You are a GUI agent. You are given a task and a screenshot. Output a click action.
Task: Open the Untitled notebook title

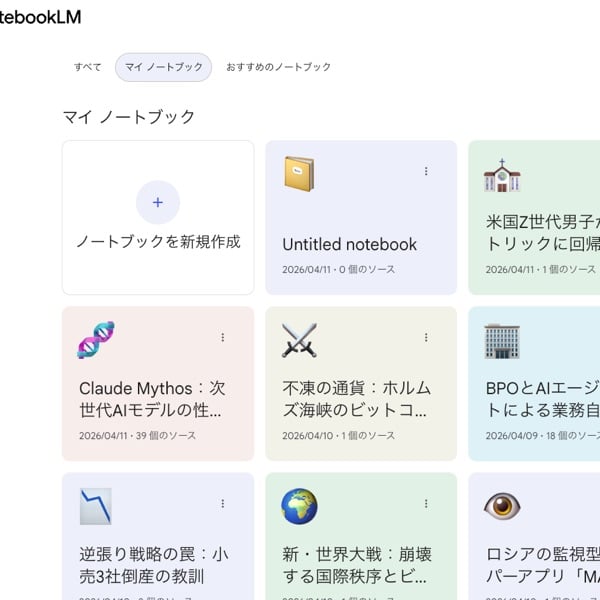tap(349, 245)
